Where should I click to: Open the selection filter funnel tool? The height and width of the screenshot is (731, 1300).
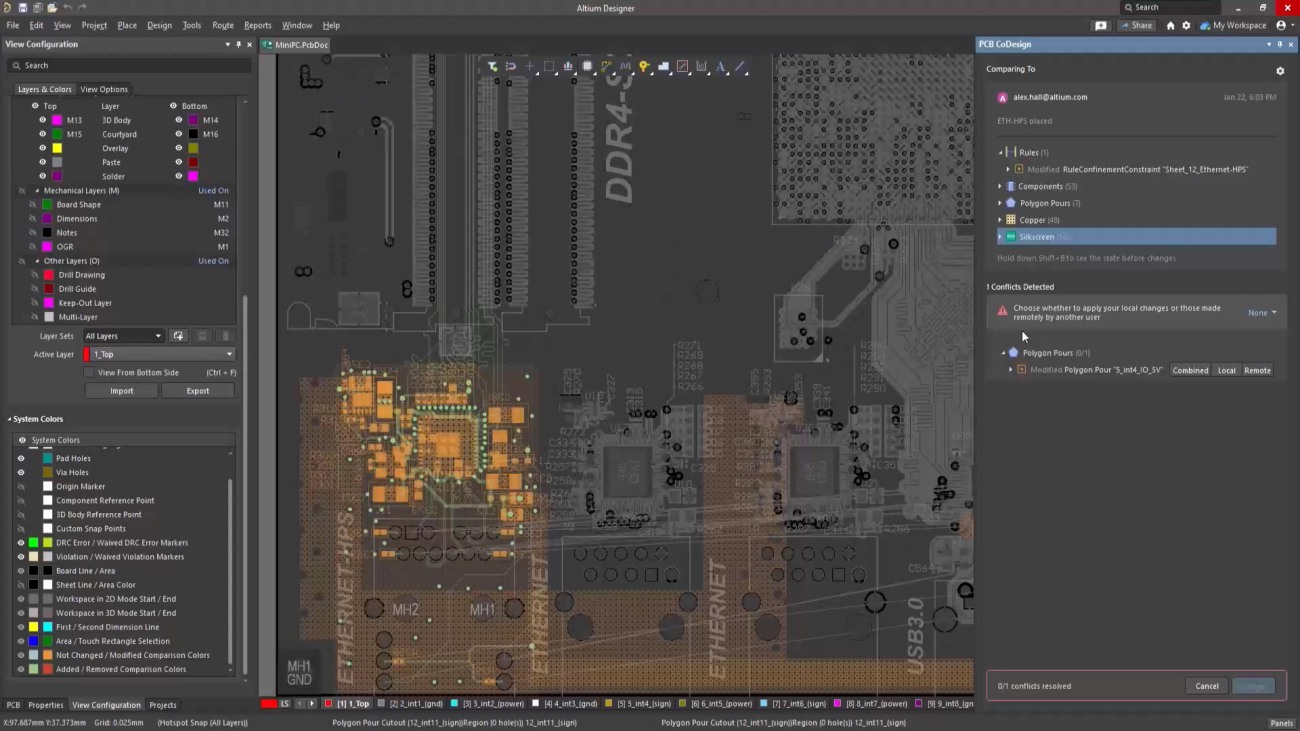(491, 66)
